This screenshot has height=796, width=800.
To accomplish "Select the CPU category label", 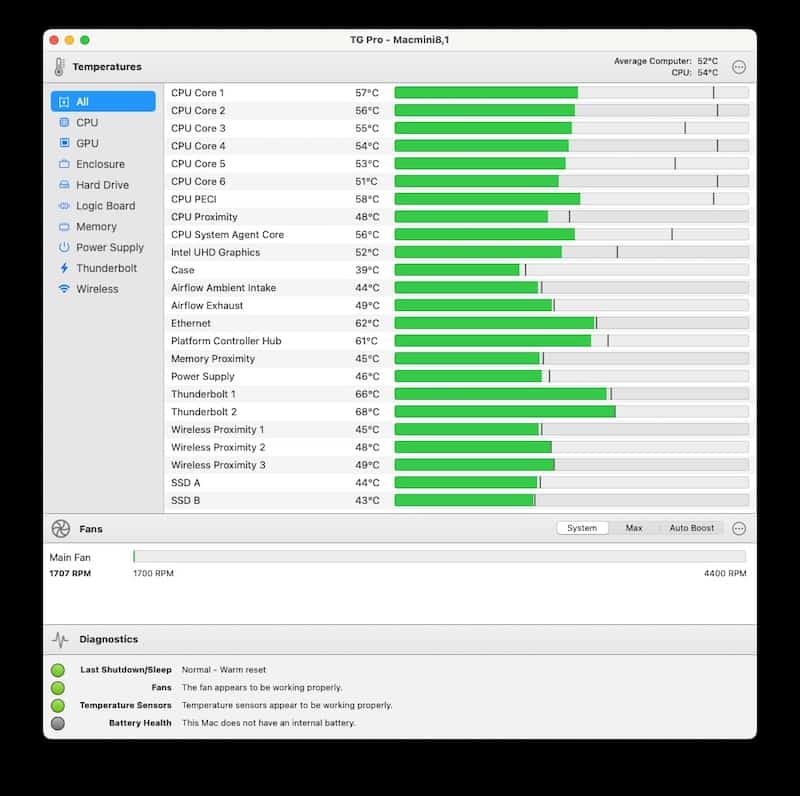I will click(87, 122).
